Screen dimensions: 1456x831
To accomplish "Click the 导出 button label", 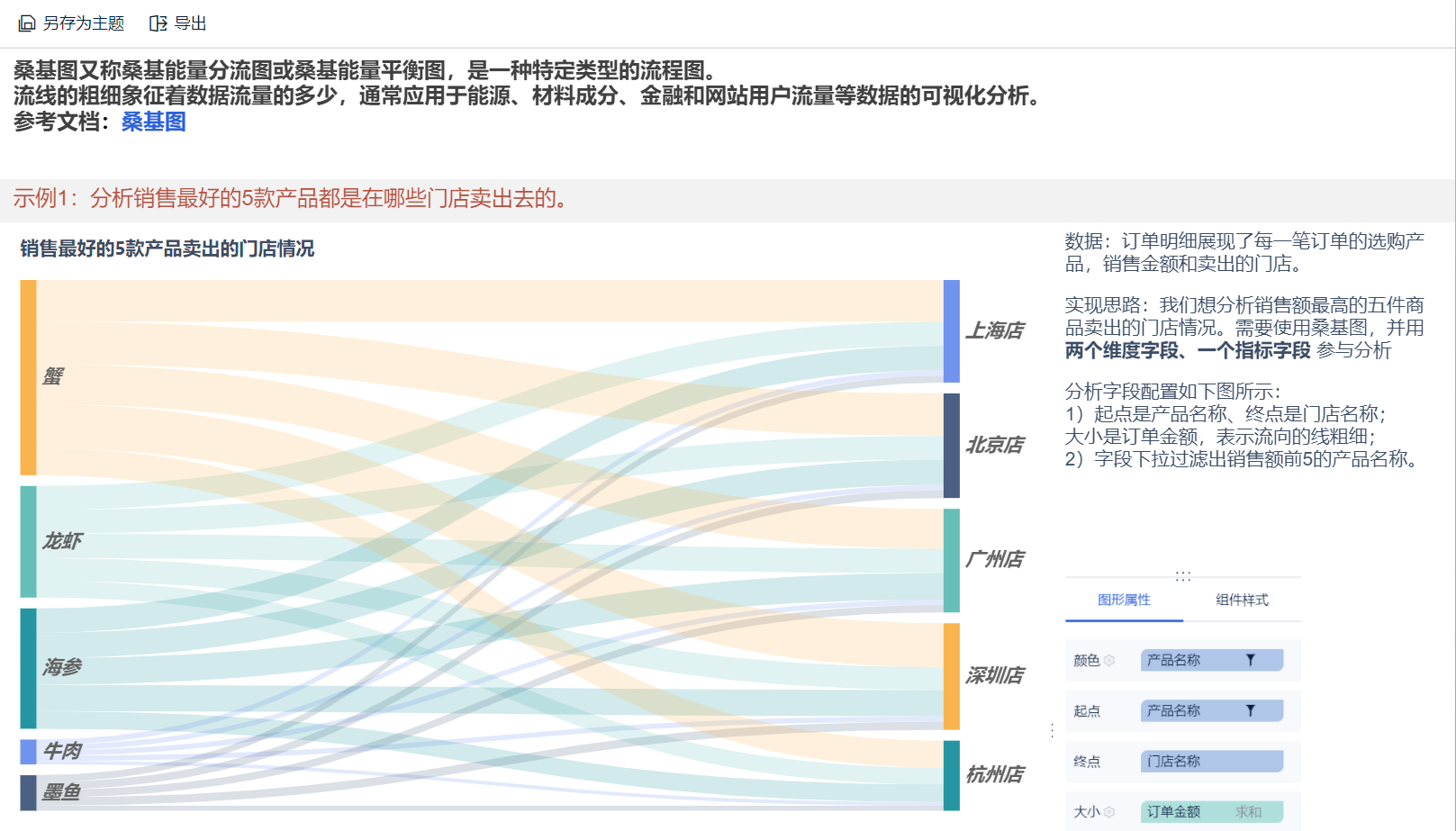I will pos(190,23).
